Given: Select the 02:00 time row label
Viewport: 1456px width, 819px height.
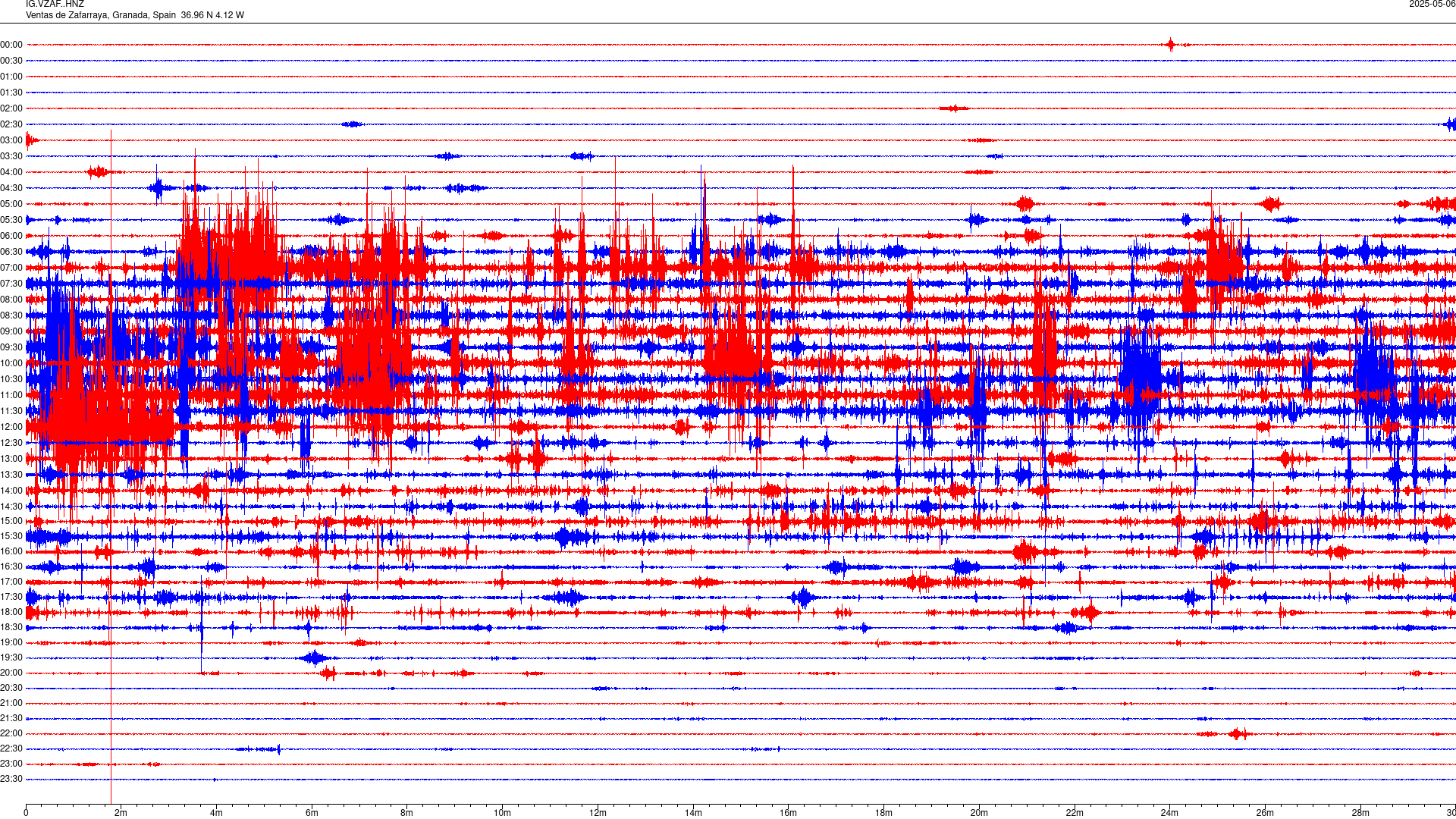Looking at the screenshot, I should click(11, 108).
